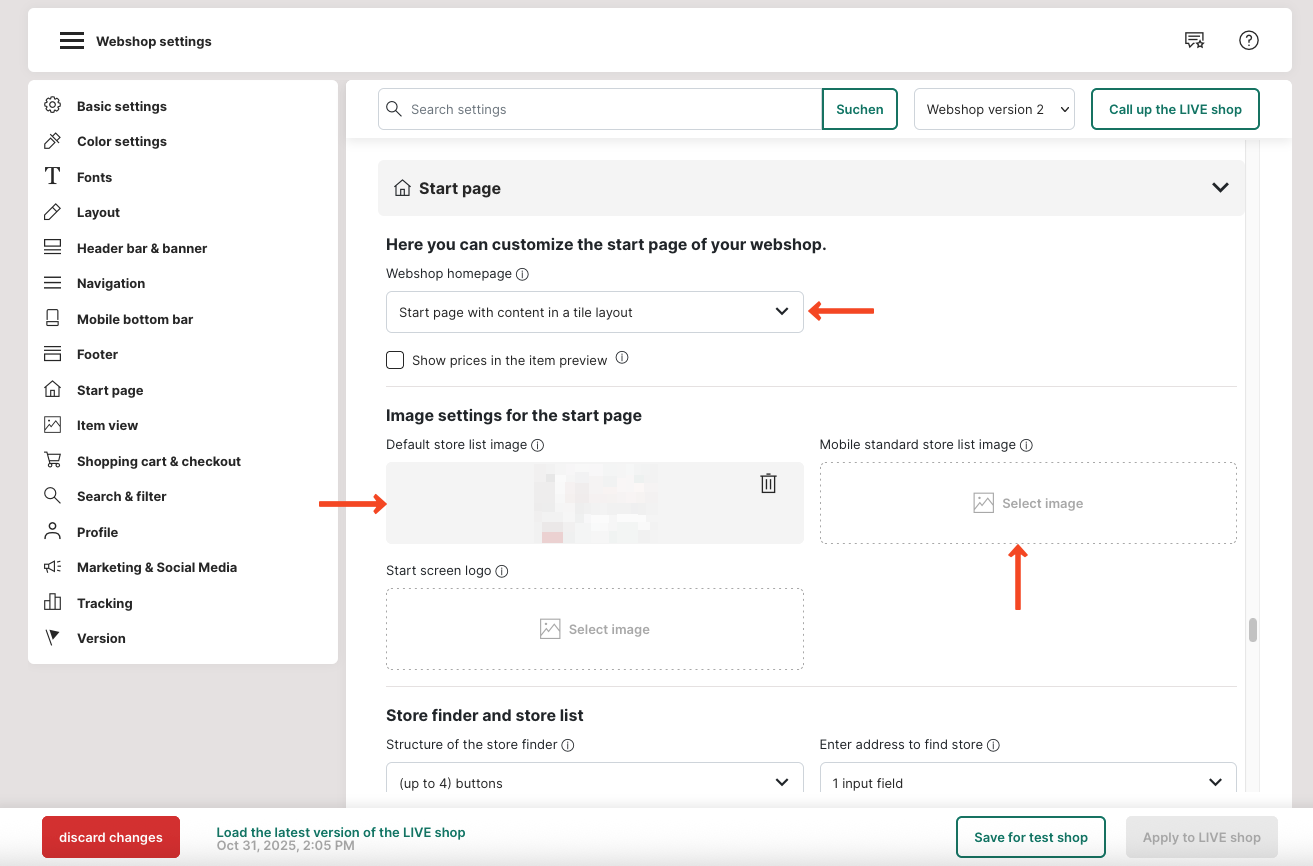Image resolution: width=1313 pixels, height=866 pixels.
Task: Collapse the Start page section
Action: tap(1220, 188)
